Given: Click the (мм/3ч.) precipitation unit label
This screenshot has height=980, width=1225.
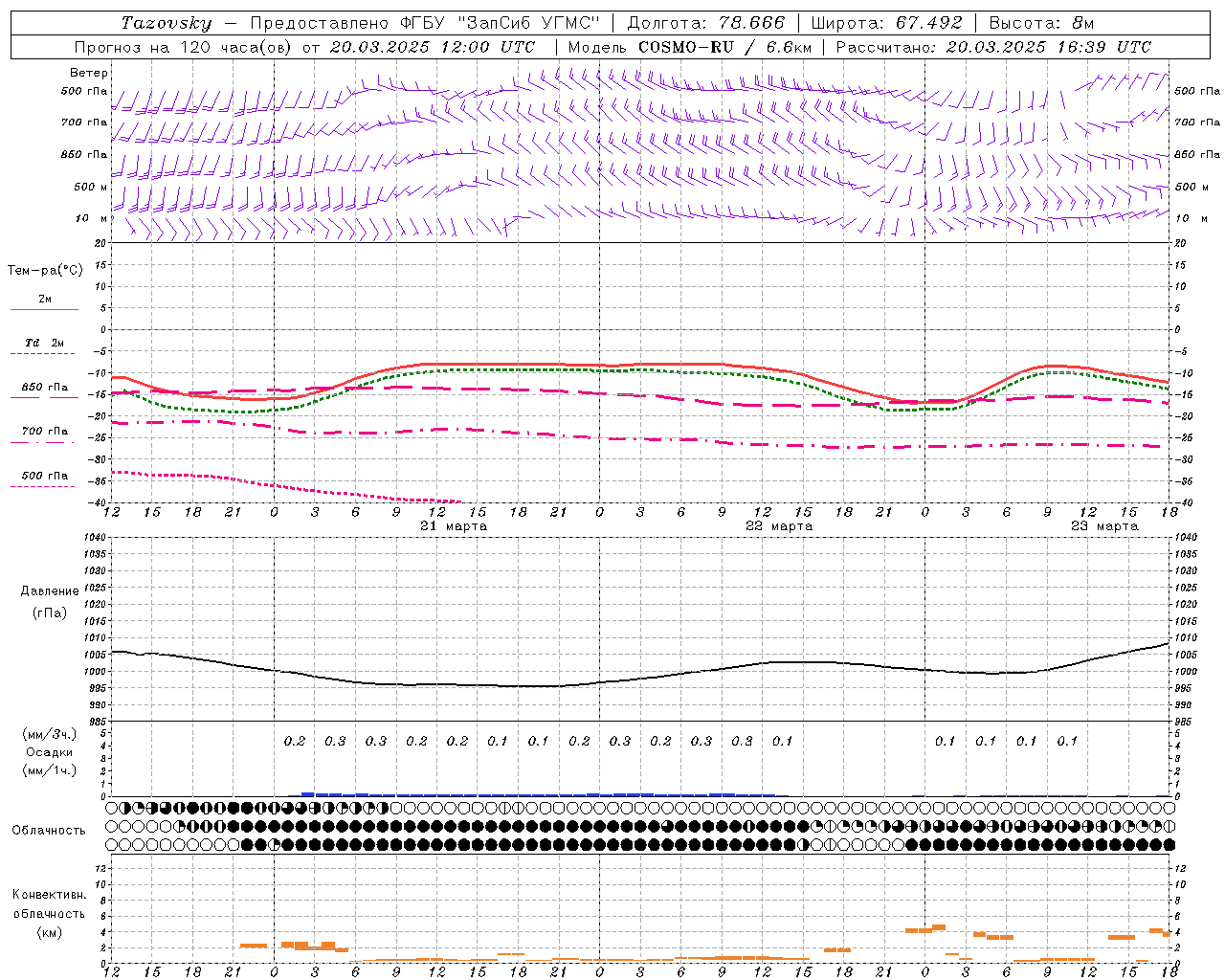Looking at the screenshot, I should pyautogui.click(x=50, y=734).
